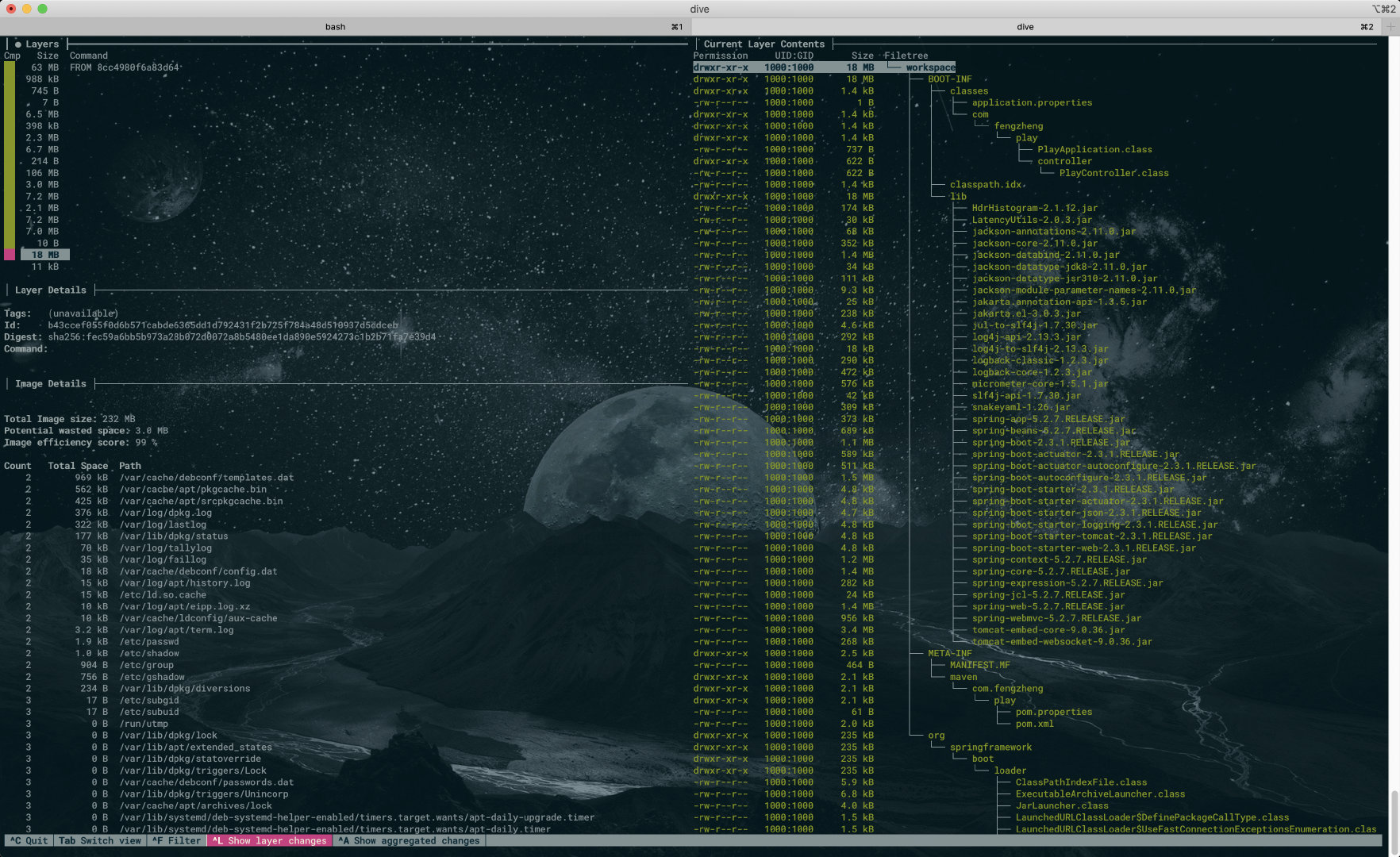Activate the ^F Filter option
1400x857 pixels.
176,840
